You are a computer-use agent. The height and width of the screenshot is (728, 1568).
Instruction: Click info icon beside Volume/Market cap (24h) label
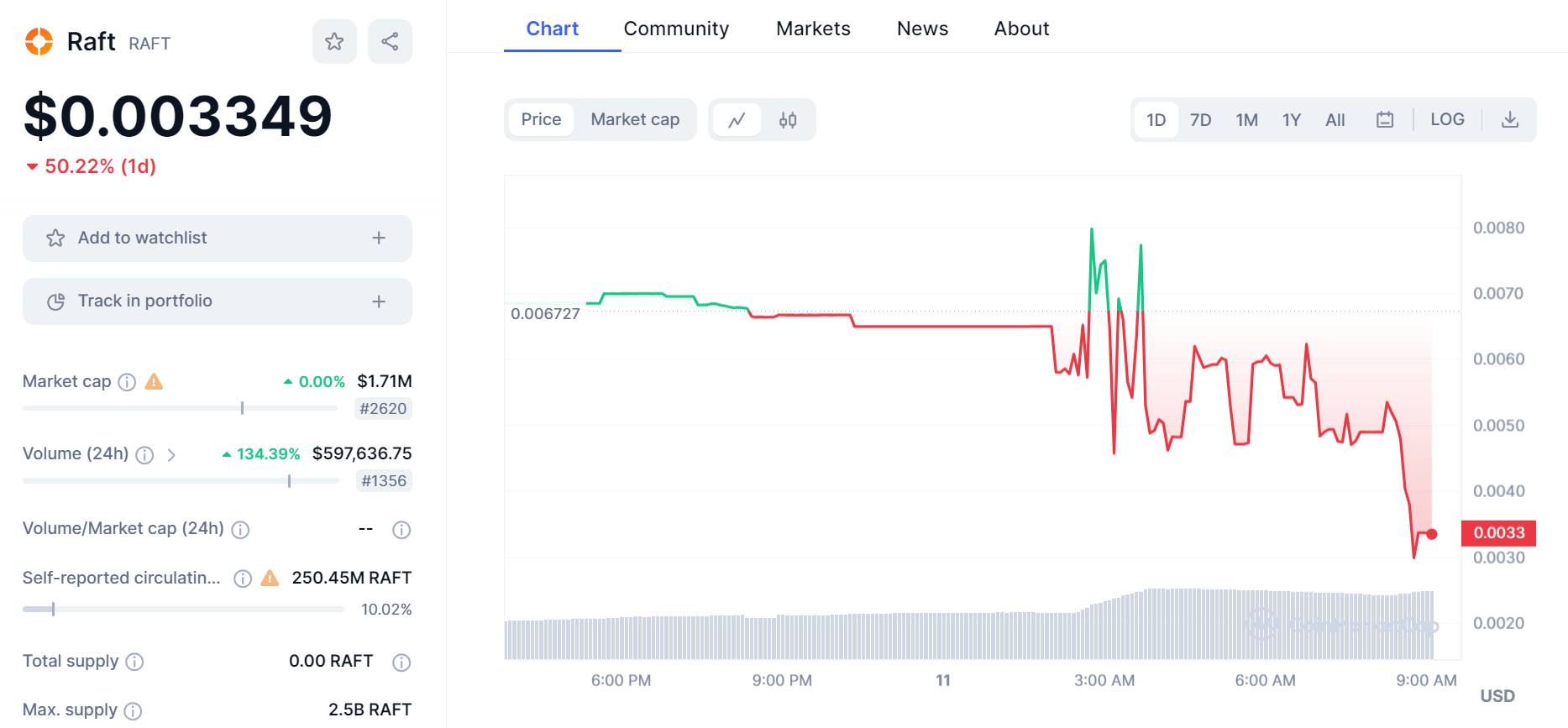[x=240, y=530]
